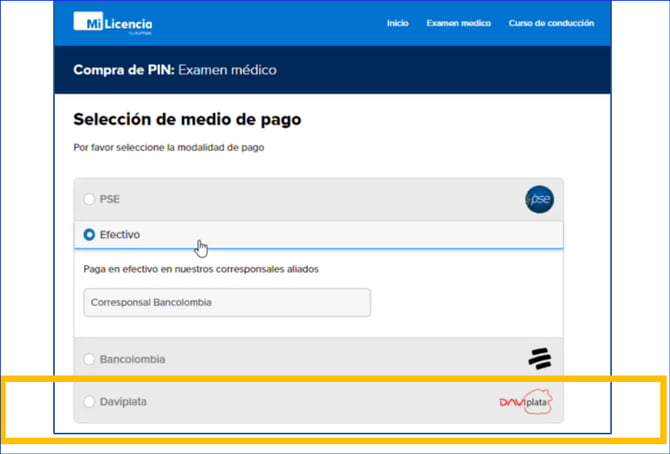Click the 'Efectivo' option label
This screenshot has height=454, width=670.
click(120, 235)
